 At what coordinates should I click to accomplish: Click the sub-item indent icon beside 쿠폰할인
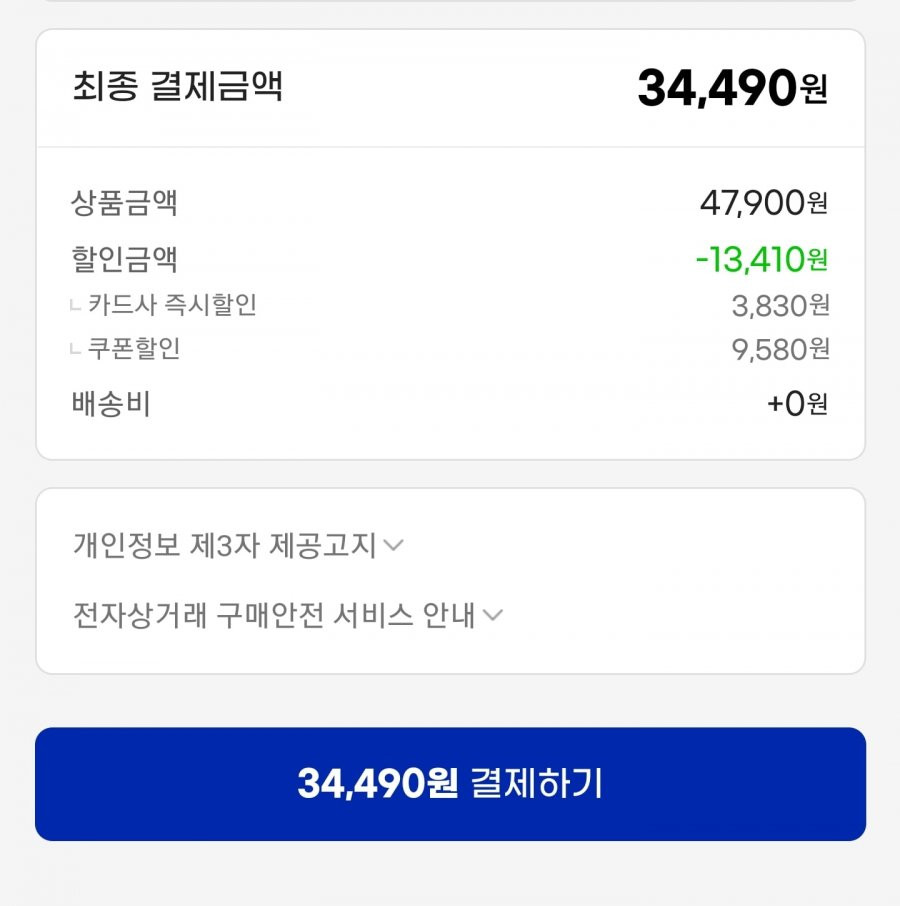[x=75, y=349]
